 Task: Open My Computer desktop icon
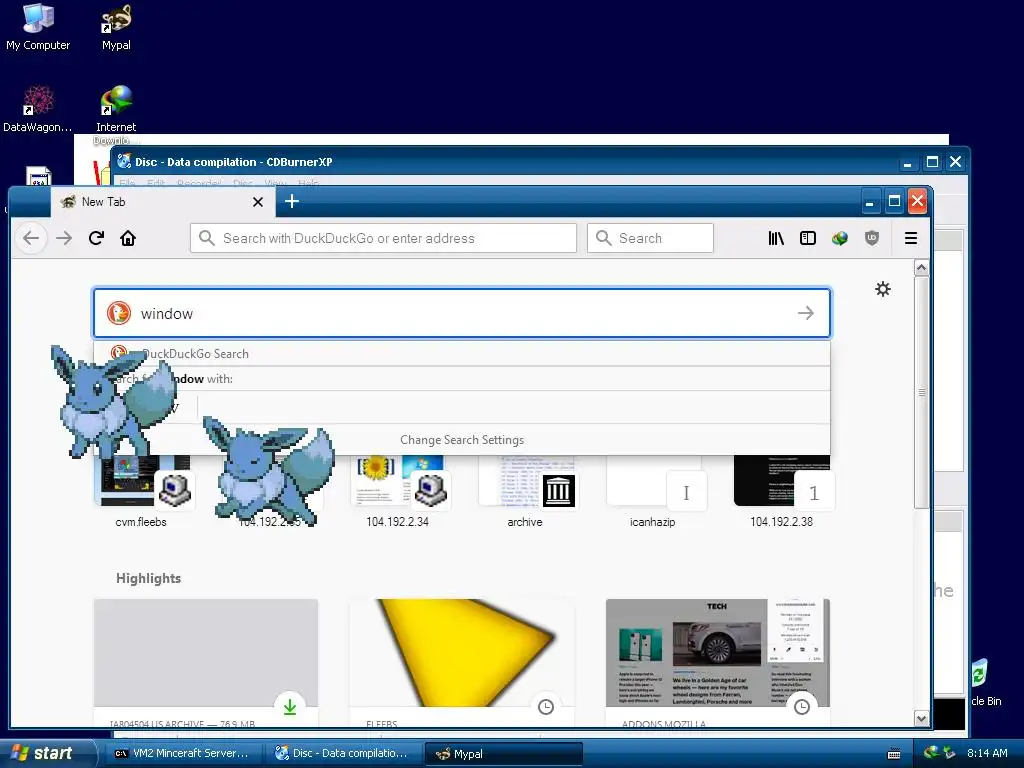click(x=38, y=27)
